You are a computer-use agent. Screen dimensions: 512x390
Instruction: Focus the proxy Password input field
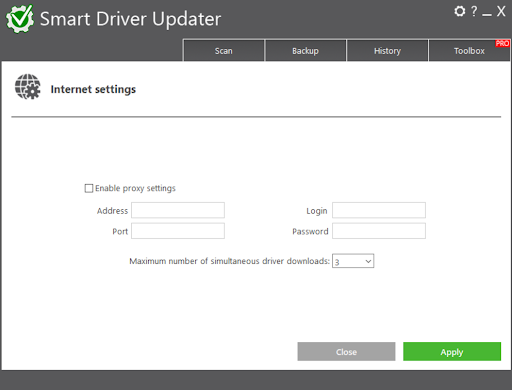[379, 231]
